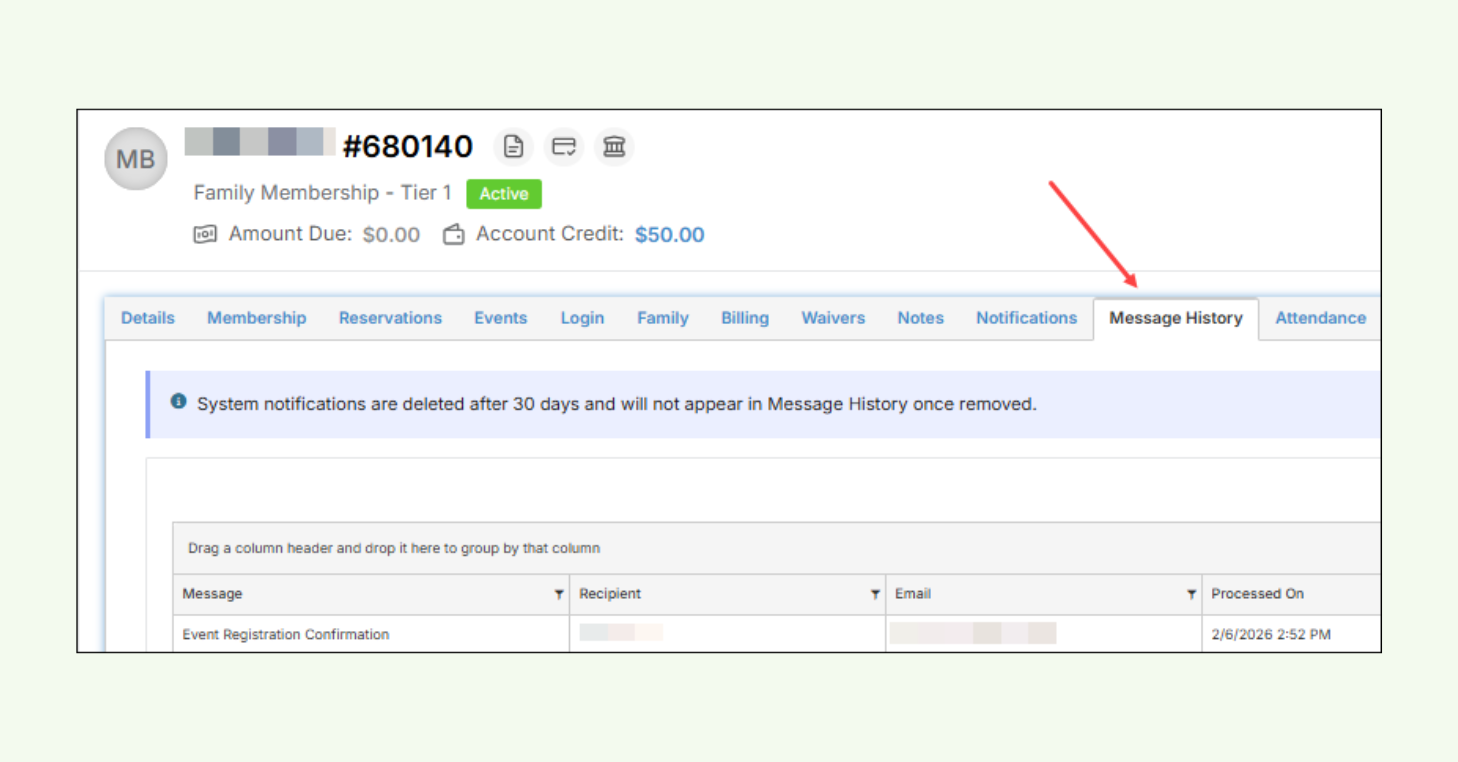Image resolution: width=1458 pixels, height=762 pixels.
Task: Open the member notes document icon
Action: [x=513, y=146]
